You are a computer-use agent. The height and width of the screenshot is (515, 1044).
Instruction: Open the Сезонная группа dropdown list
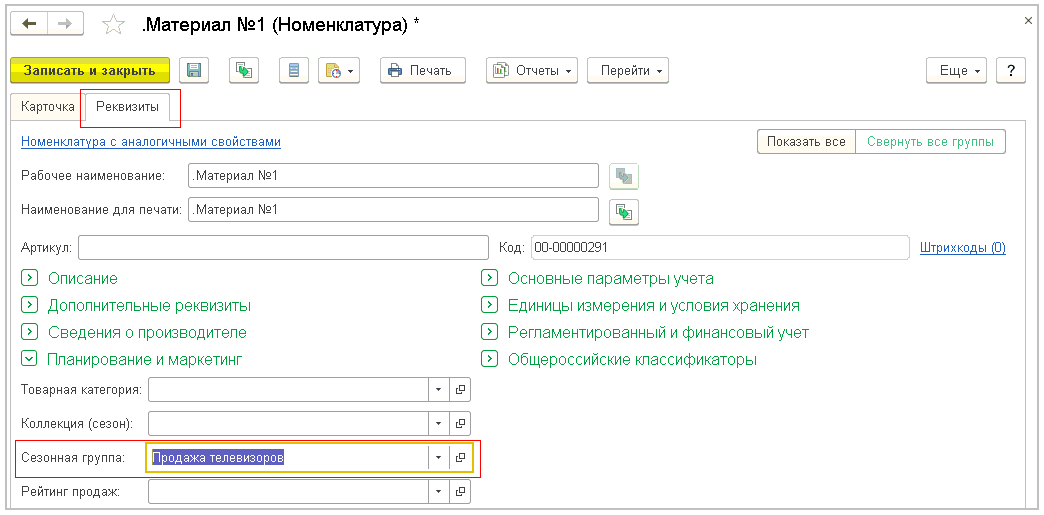[x=438, y=457]
